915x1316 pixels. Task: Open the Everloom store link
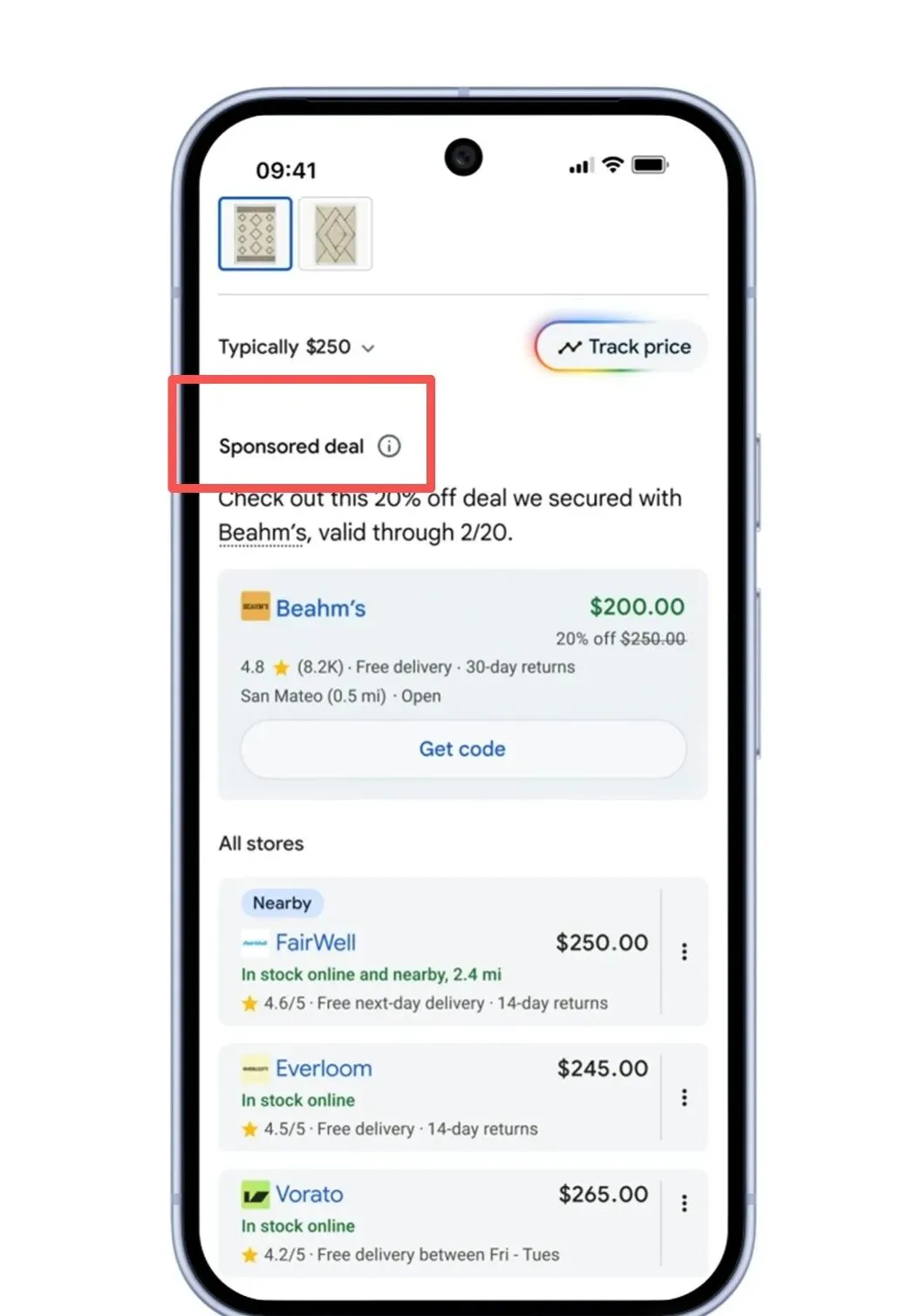[x=324, y=1068]
